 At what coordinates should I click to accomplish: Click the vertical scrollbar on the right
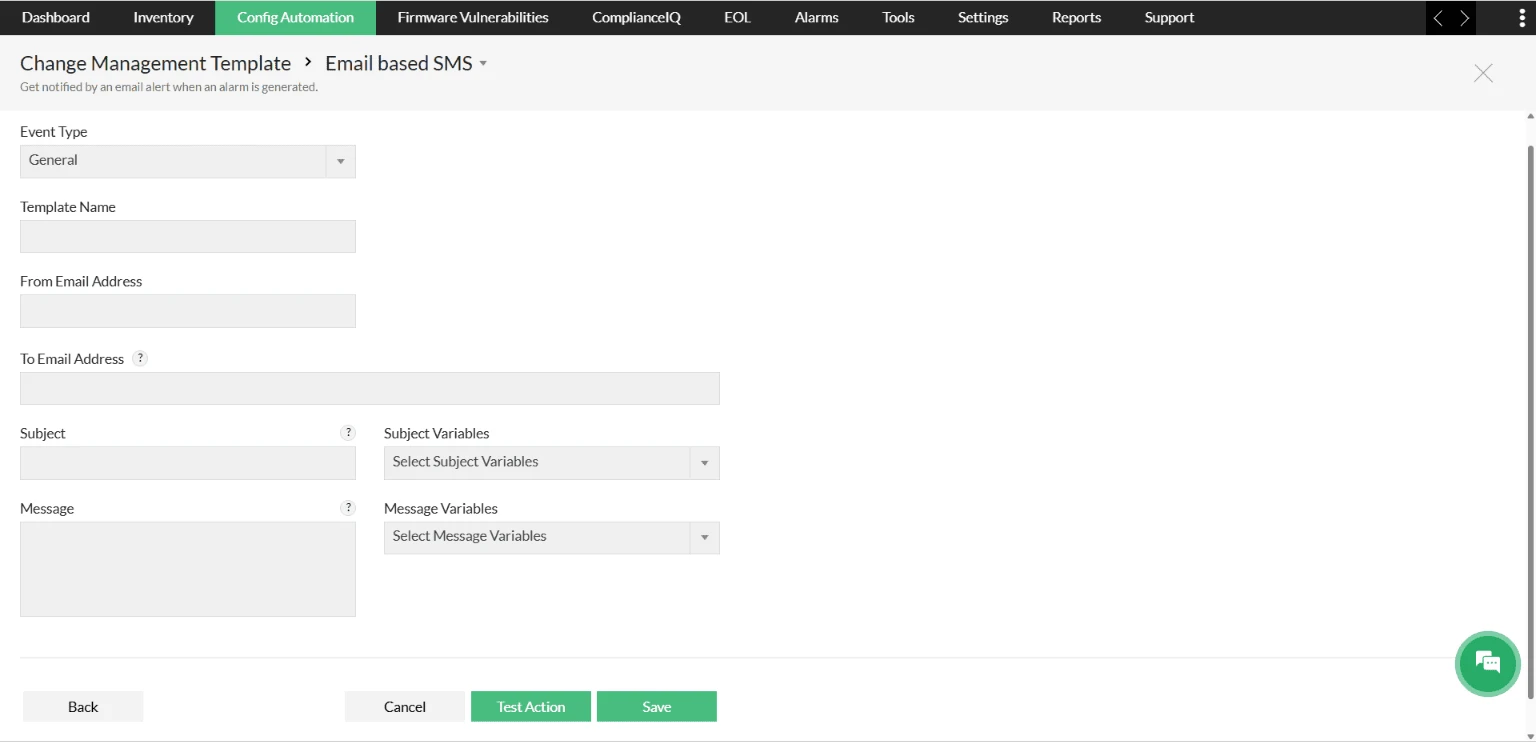[x=1531, y=420]
